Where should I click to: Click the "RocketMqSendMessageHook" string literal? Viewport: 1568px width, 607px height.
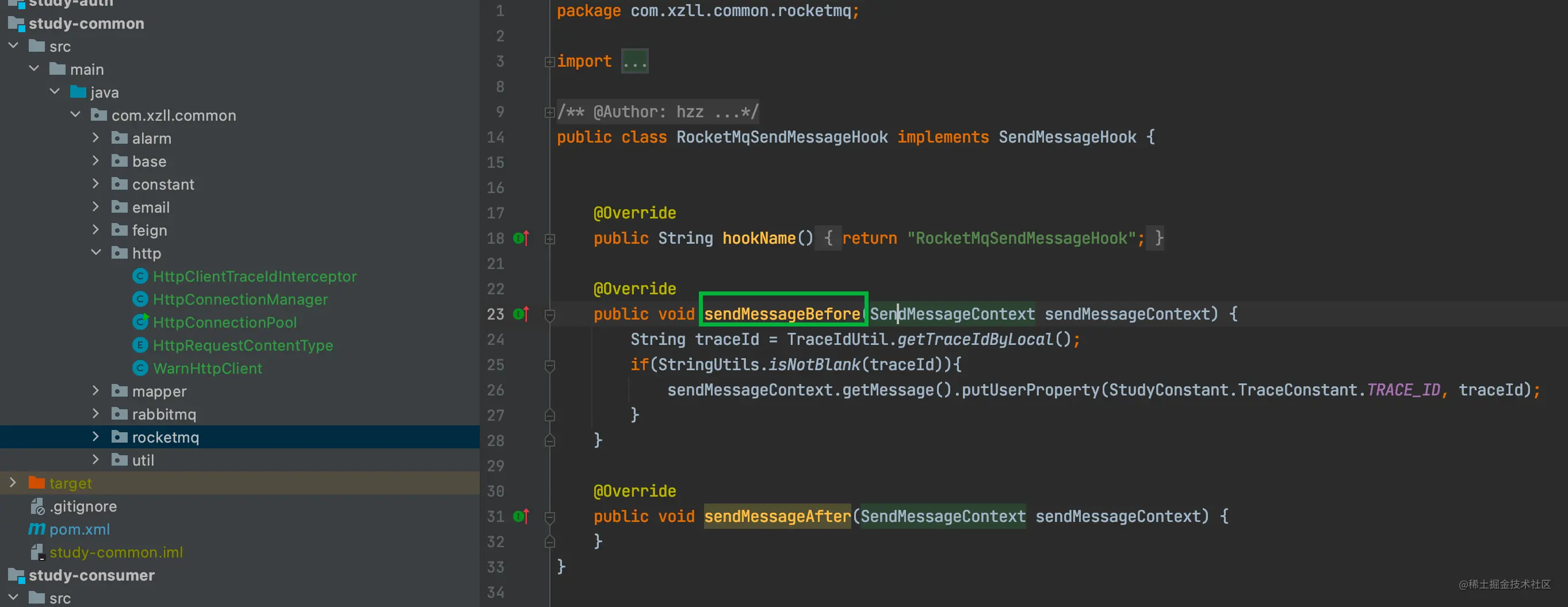[1021, 239]
